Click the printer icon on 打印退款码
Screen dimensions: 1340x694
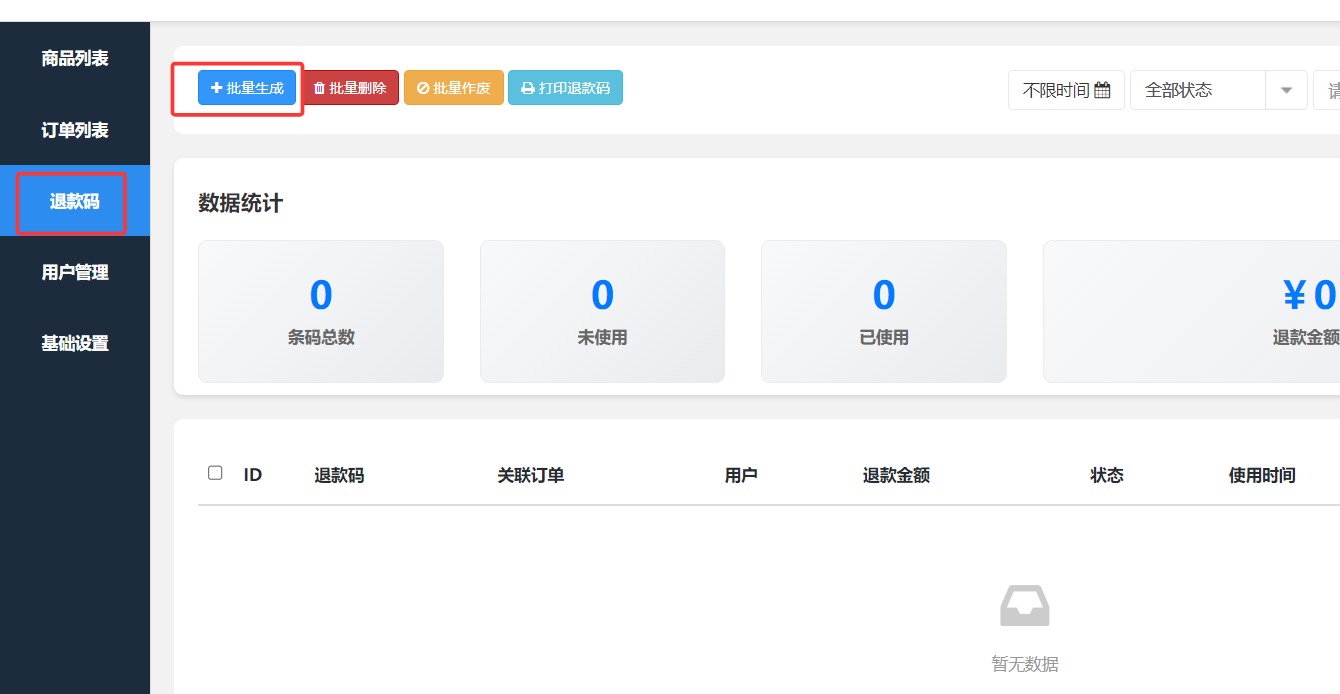click(x=528, y=88)
